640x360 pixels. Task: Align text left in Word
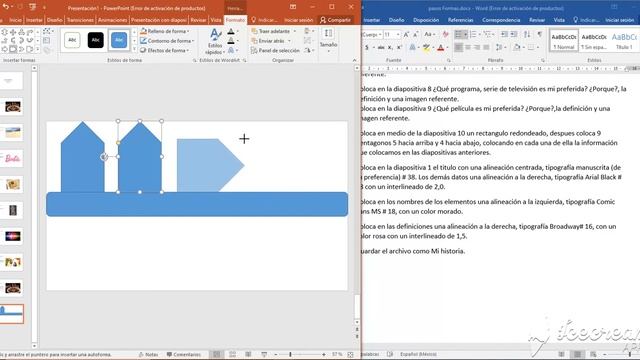(x=459, y=48)
